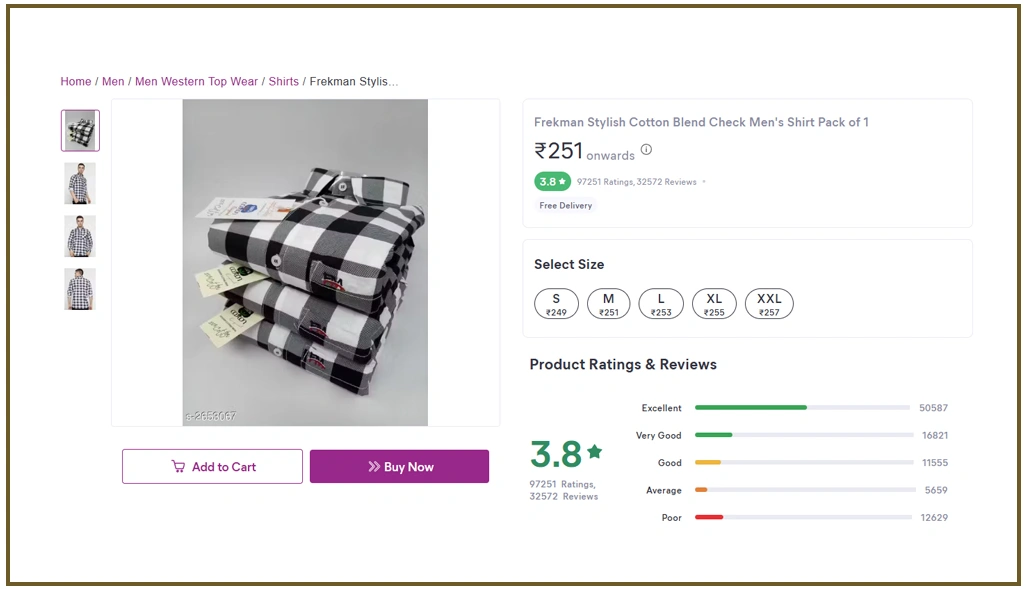Click the cart icon in Add to Cart
Screen dimensions: 1026x589
click(x=178, y=467)
